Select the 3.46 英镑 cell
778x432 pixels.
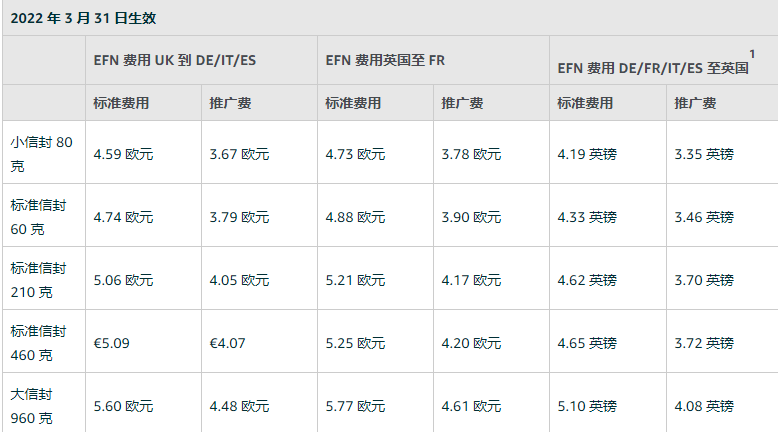(704, 217)
